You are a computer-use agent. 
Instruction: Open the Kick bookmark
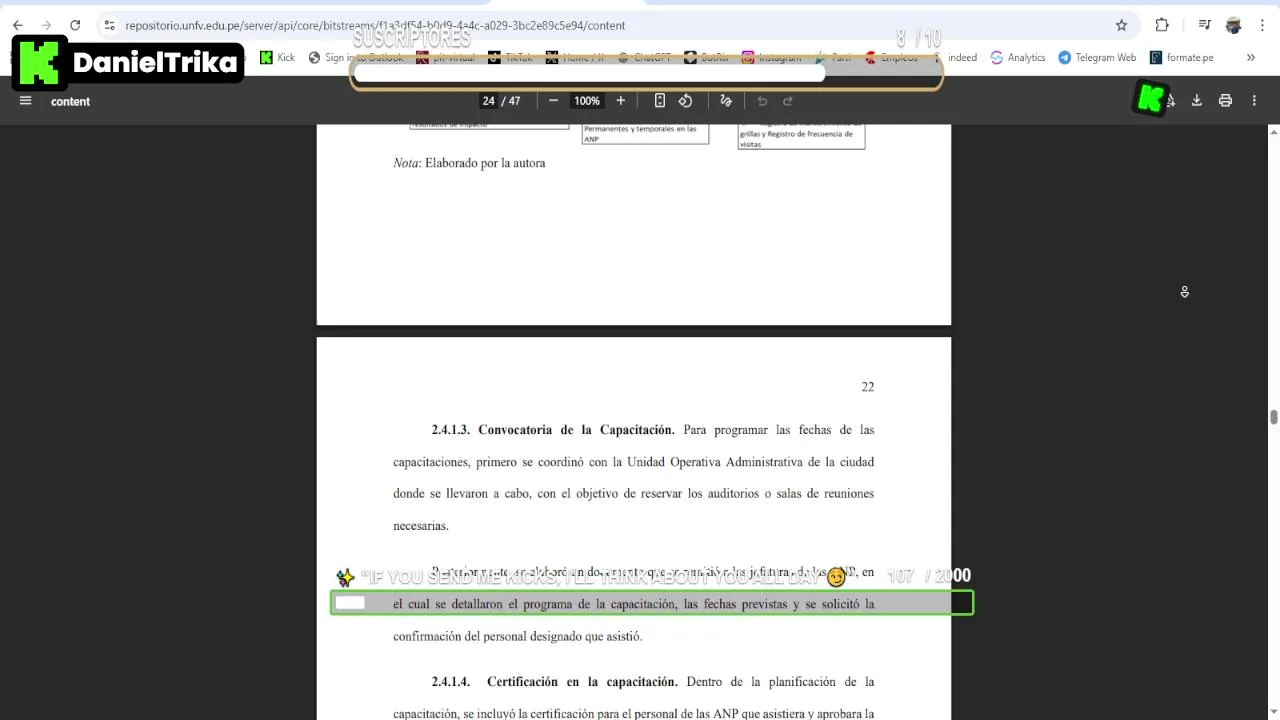pyautogui.click(x=277, y=58)
